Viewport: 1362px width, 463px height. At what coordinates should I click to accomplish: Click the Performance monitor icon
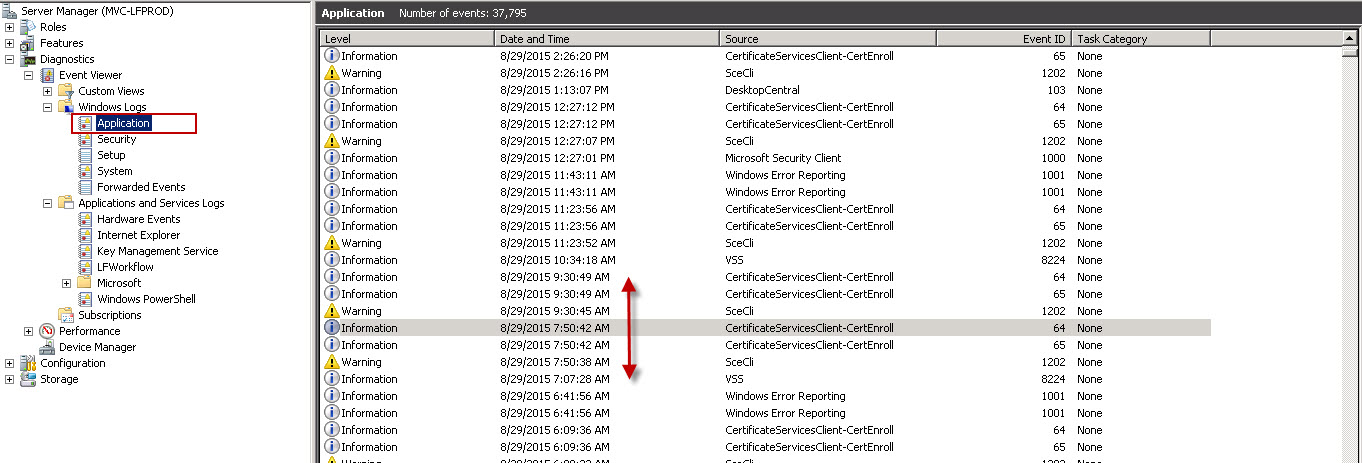(47, 331)
